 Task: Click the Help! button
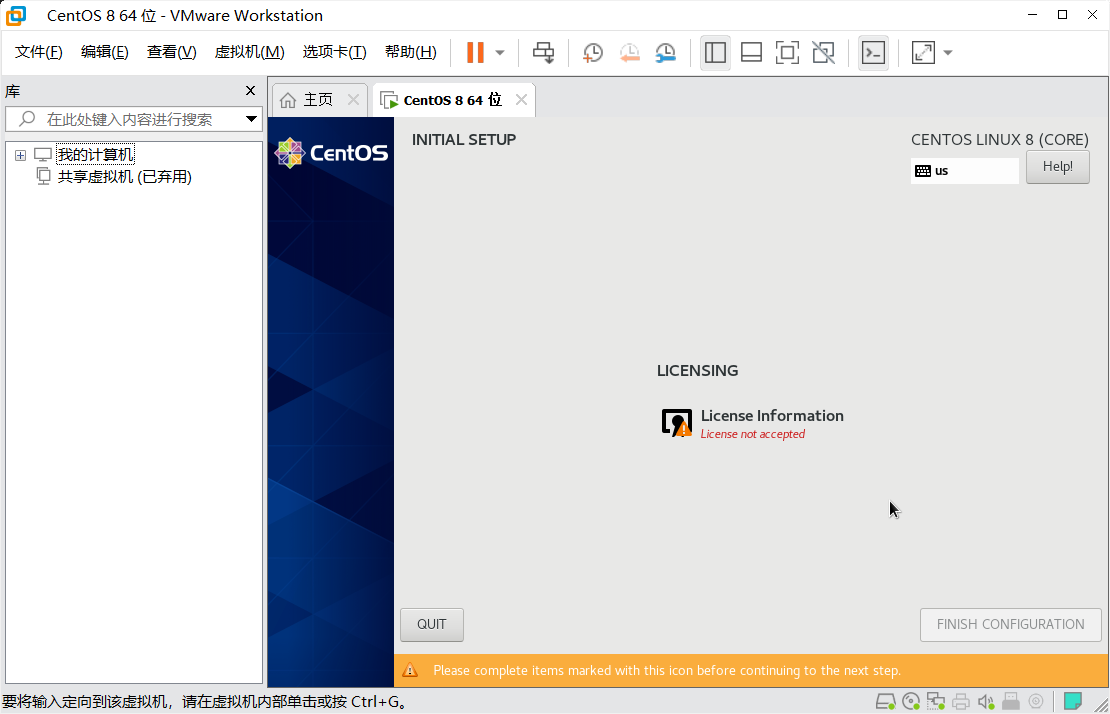(1058, 167)
